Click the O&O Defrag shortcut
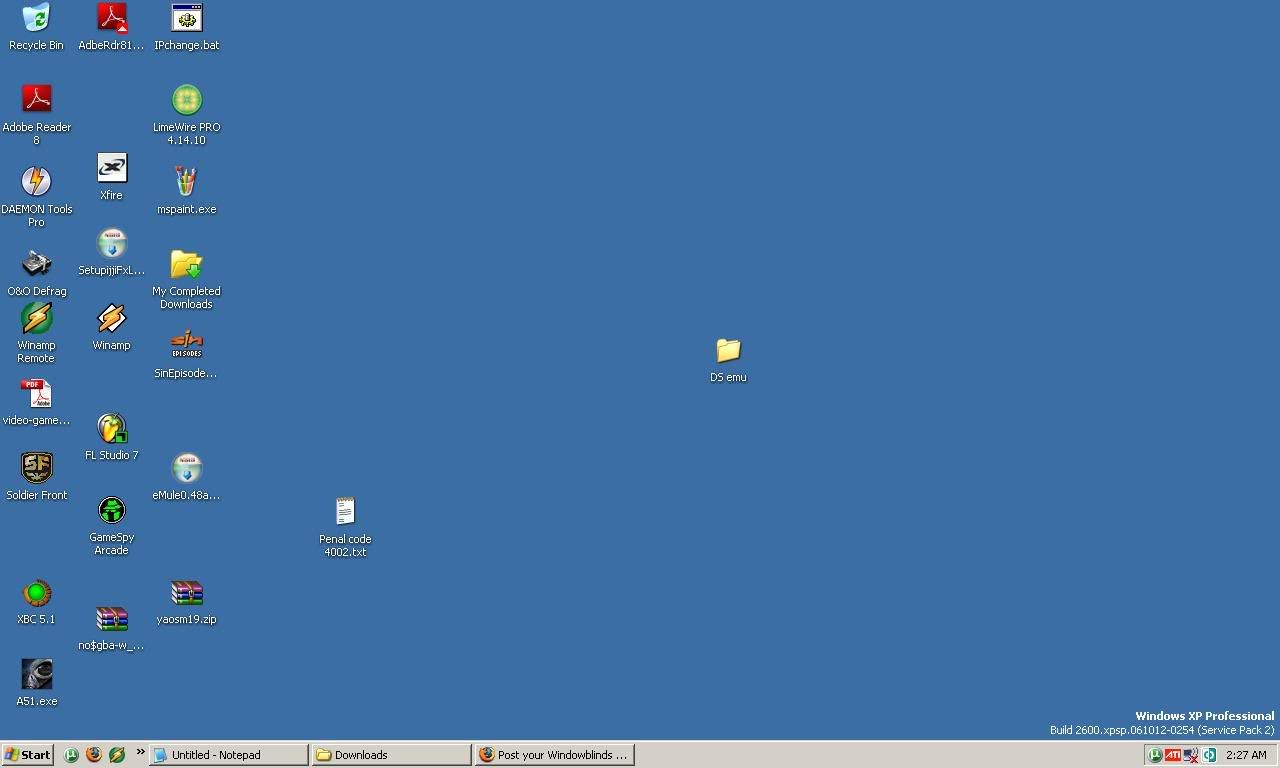Image resolution: width=1280 pixels, height=768 pixels. click(x=36, y=264)
